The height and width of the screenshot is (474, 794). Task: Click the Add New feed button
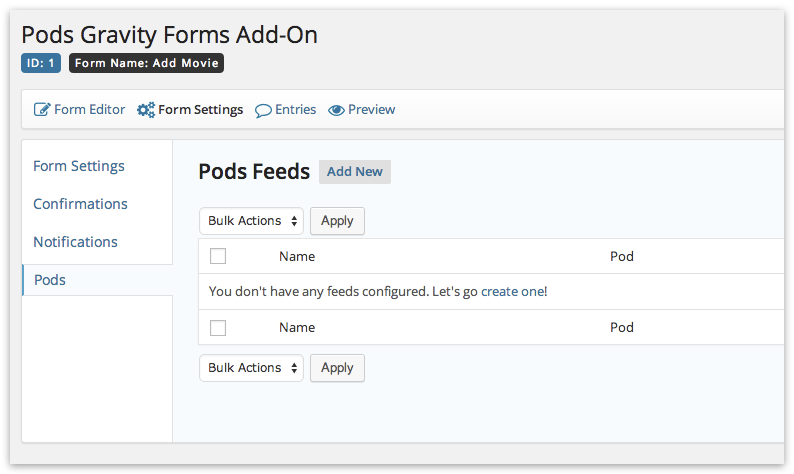coord(354,172)
